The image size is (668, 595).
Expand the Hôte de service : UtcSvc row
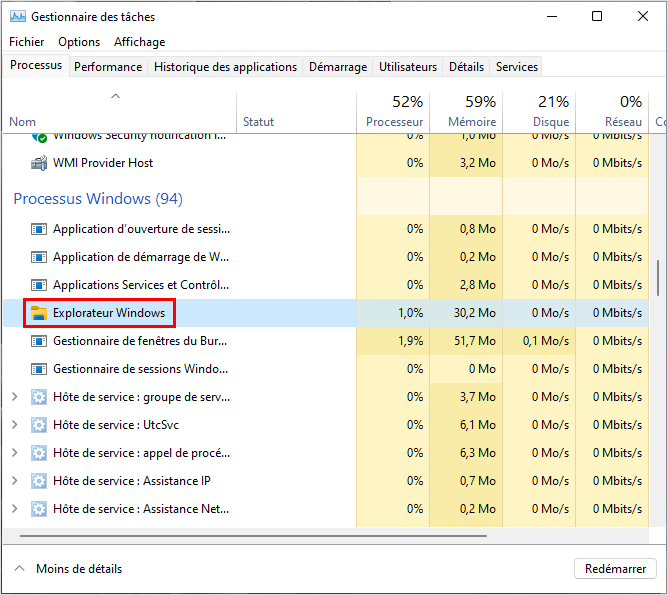15,425
